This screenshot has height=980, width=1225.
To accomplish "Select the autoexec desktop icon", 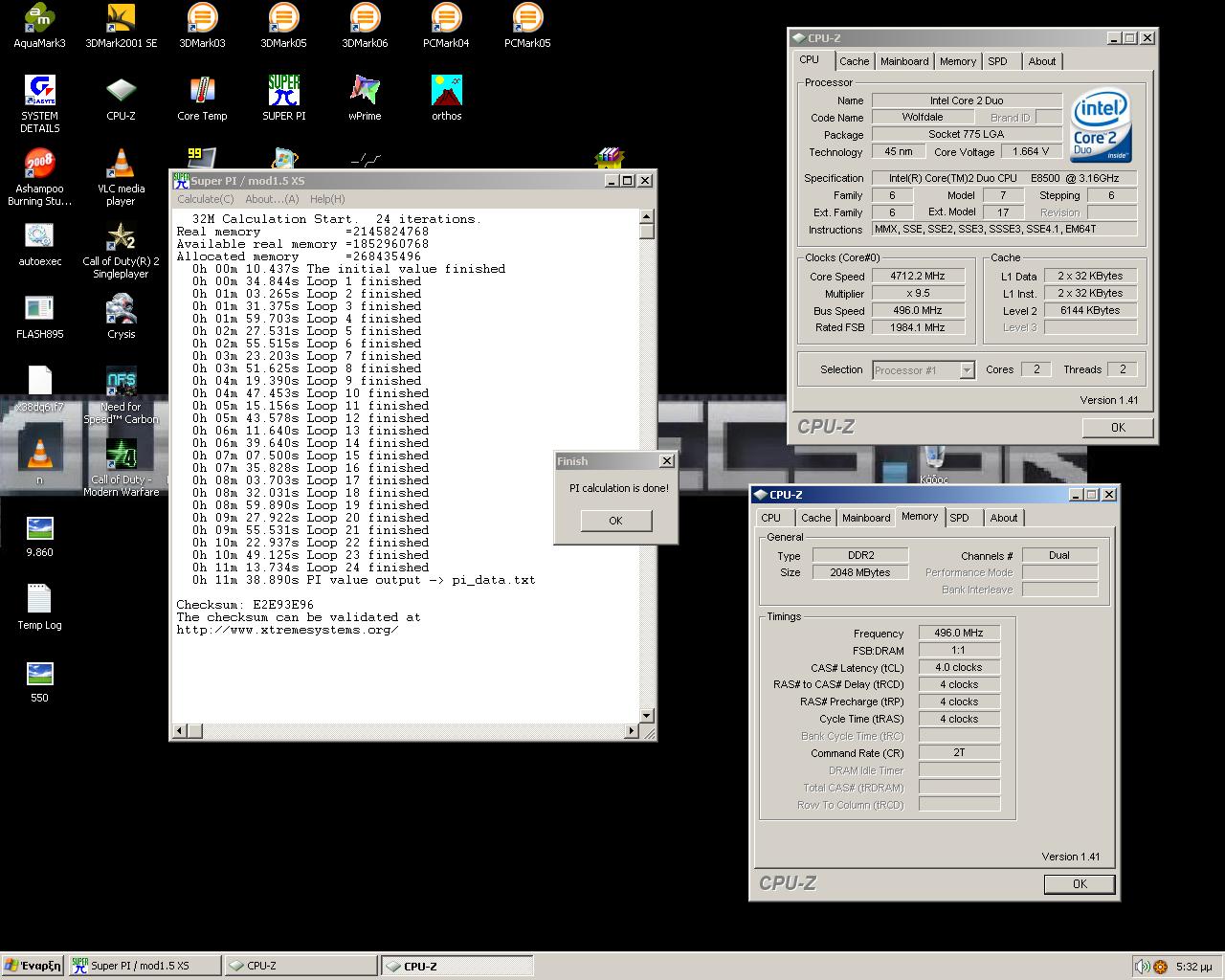I will 39,244.
